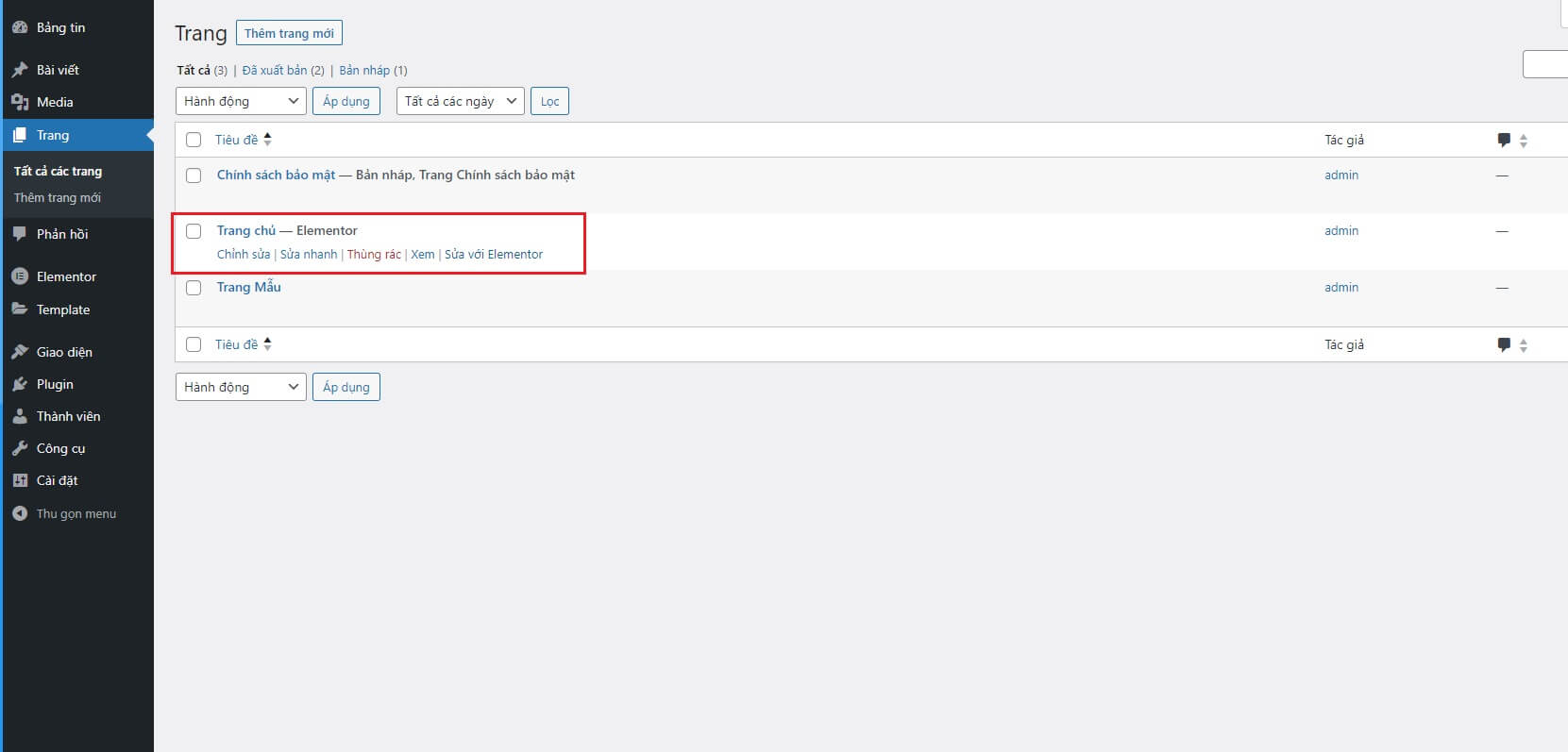Tick the checkbox for Trang chủ page
Image resolution: width=1568 pixels, height=752 pixels.
194,231
